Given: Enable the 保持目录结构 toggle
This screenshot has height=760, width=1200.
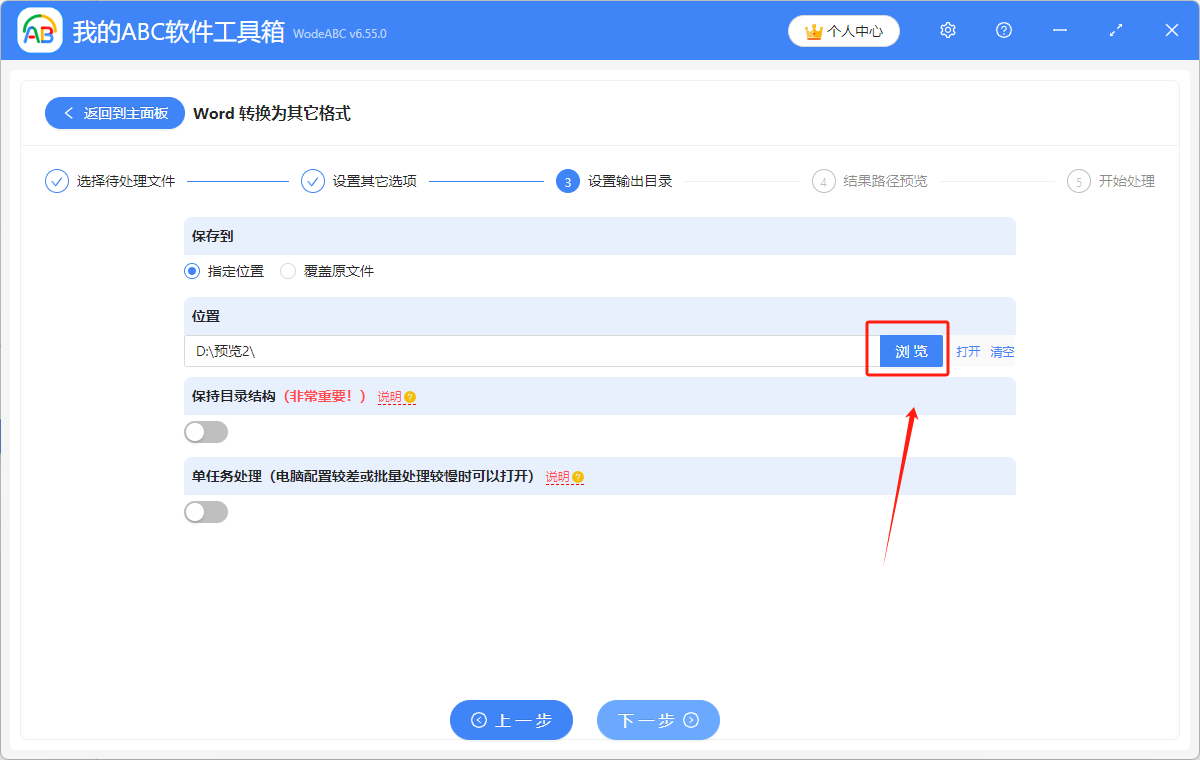Looking at the screenshot, I should click(206, 431).
